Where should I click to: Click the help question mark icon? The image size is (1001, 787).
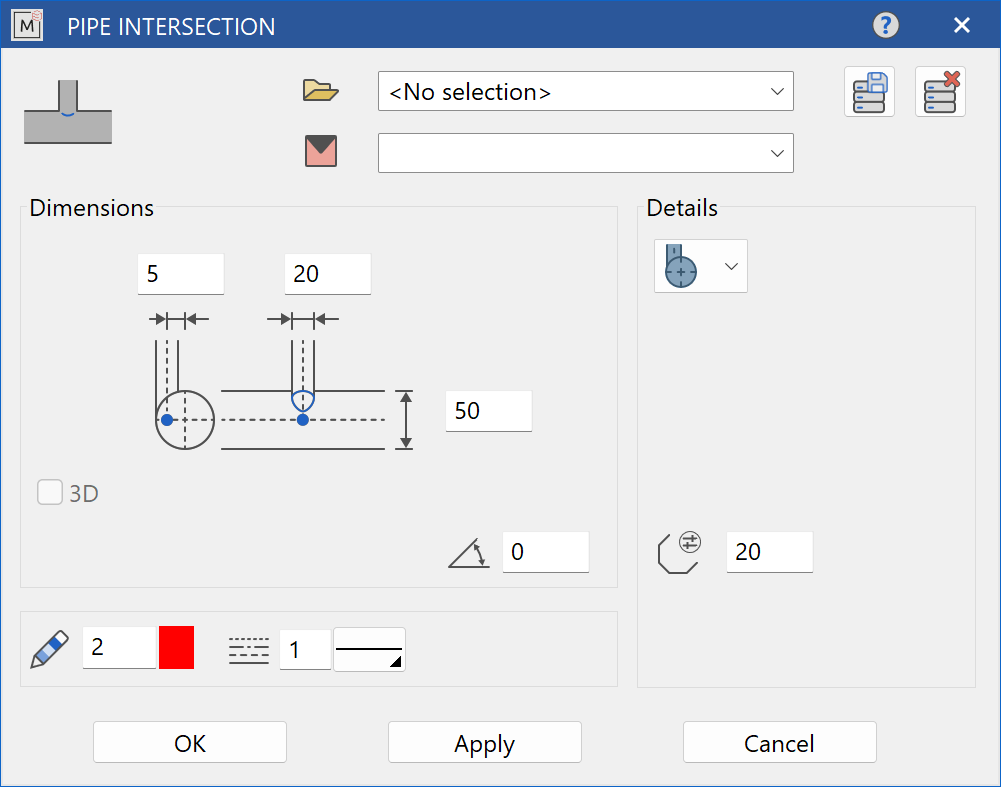(x=885, y=26)
